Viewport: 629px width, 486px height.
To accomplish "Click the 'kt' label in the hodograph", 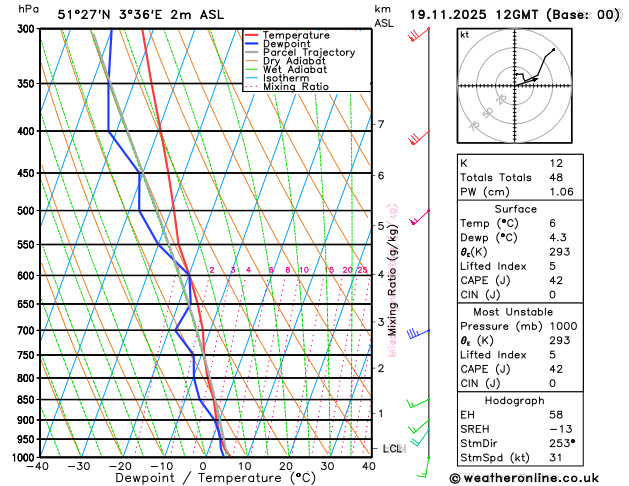I will coord(465,35).
